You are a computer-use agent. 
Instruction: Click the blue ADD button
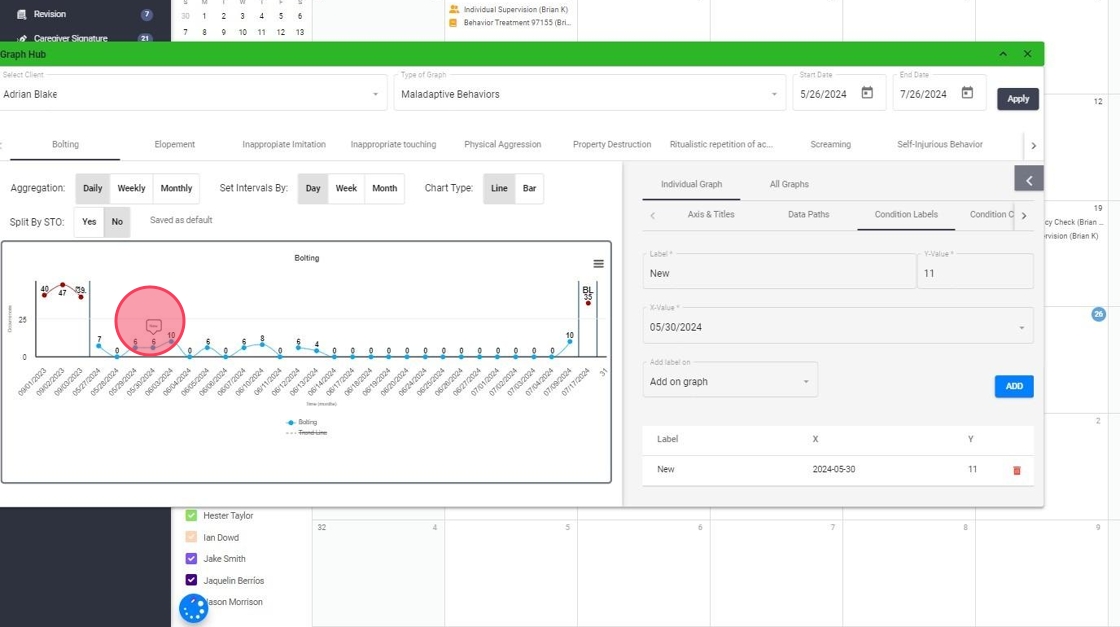[x=1013, y=386]
